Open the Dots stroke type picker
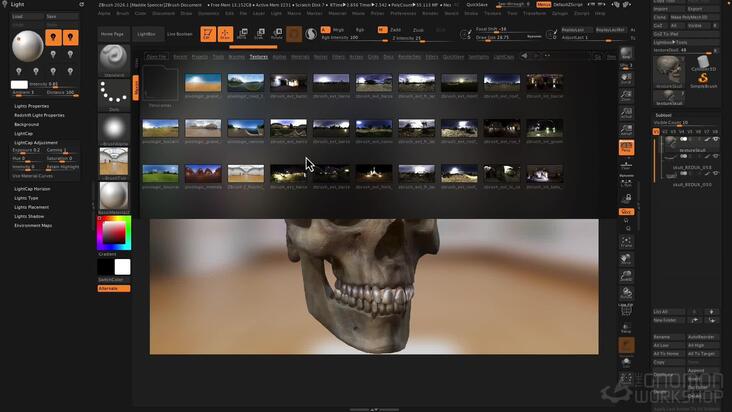Screen dimensions: 732x412 click(x=114, y=95)
